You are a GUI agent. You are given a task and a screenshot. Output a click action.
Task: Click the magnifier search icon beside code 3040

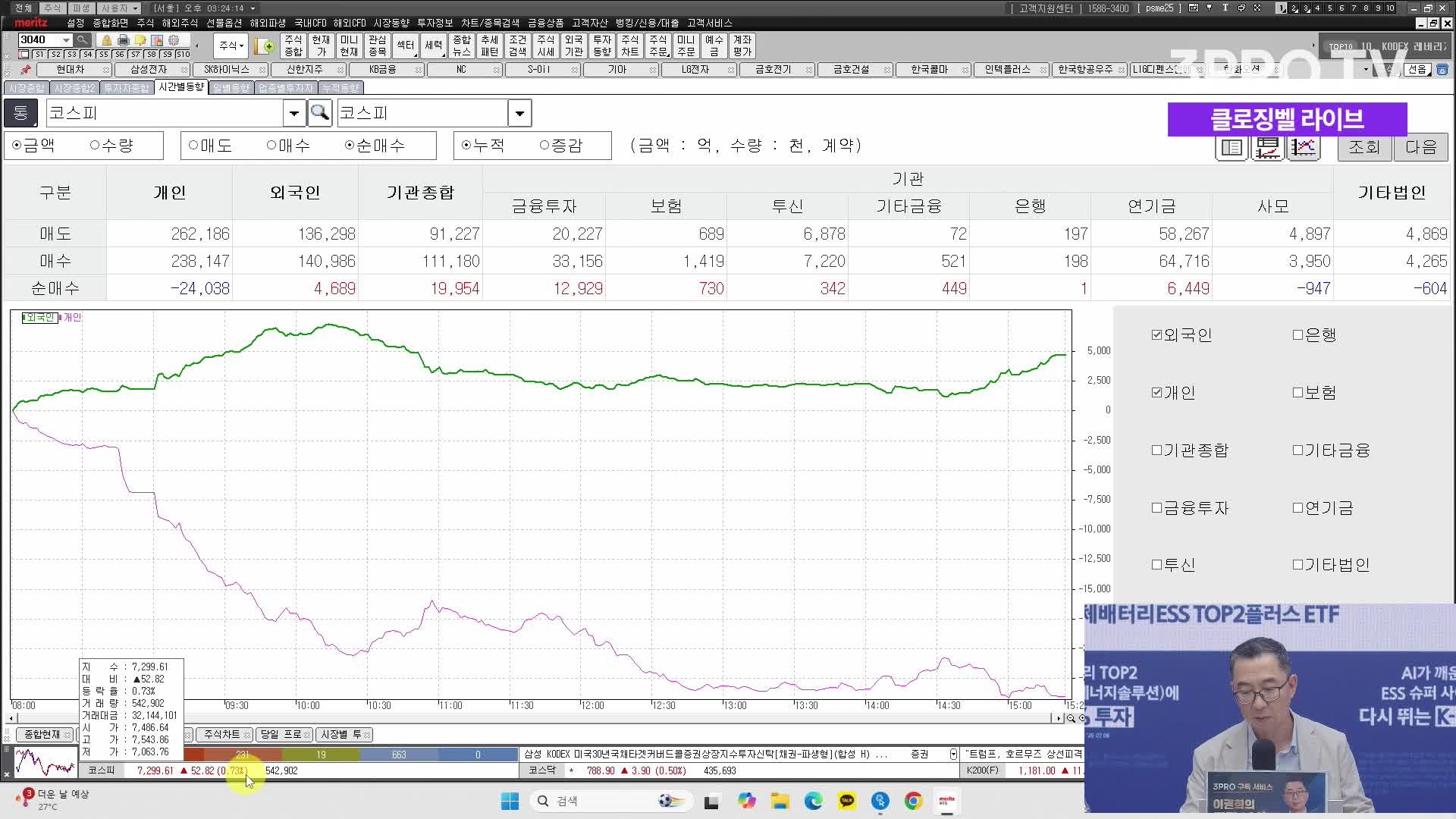tap(83, 39)
